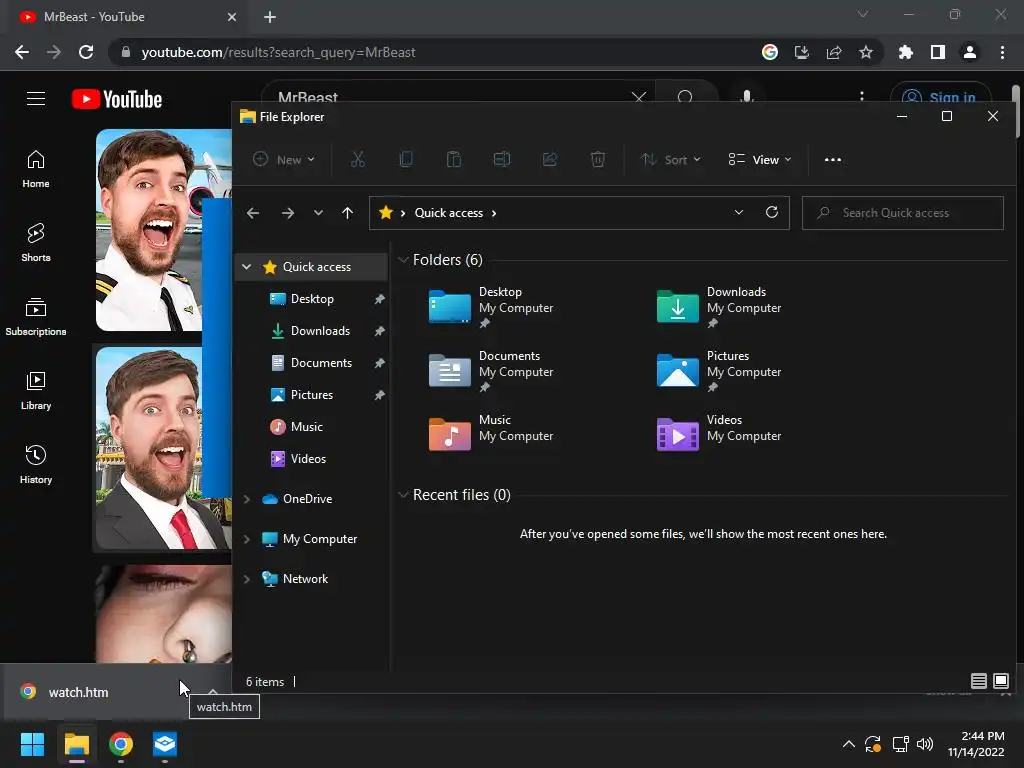Select the MrBeast - YouTube tab
Image resolution: width=1024 pixels, height=768 pixels.
127,17
